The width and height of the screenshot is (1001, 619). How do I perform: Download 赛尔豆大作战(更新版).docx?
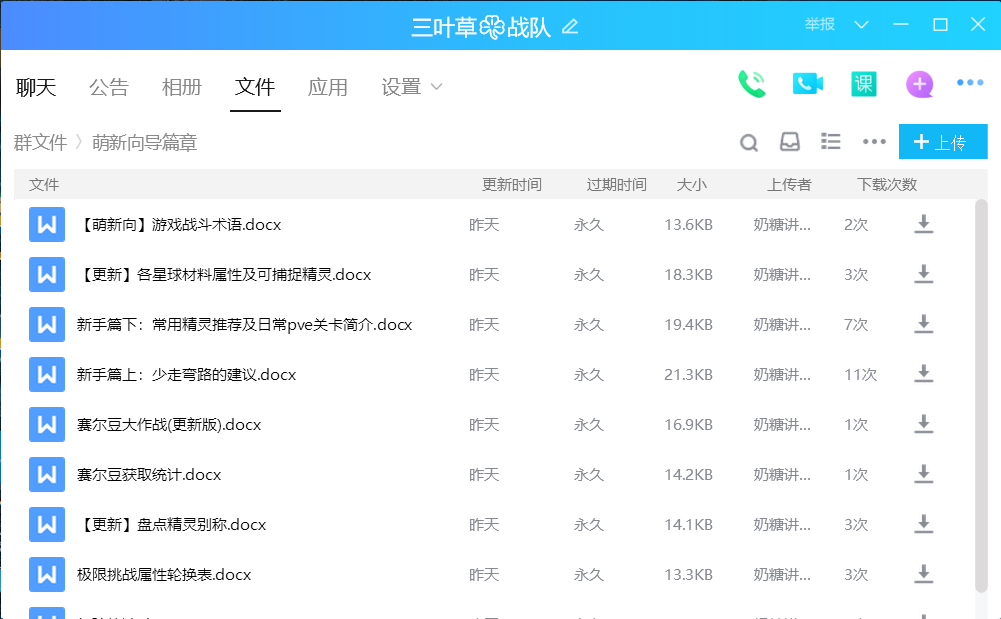click(923, 424)
